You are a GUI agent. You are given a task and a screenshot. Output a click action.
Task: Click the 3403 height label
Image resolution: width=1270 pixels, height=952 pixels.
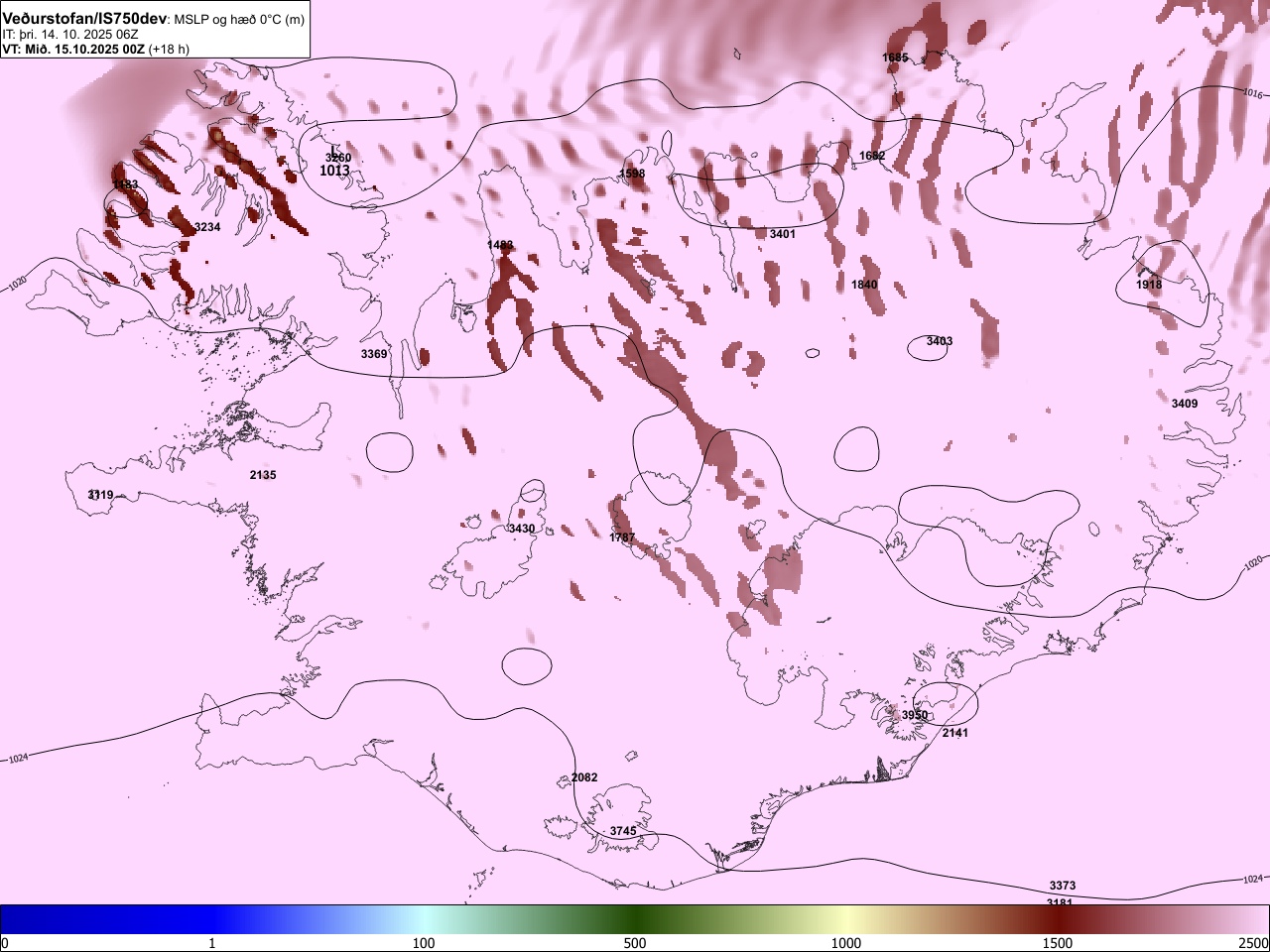pyautogui.click(x=940, y=341)
